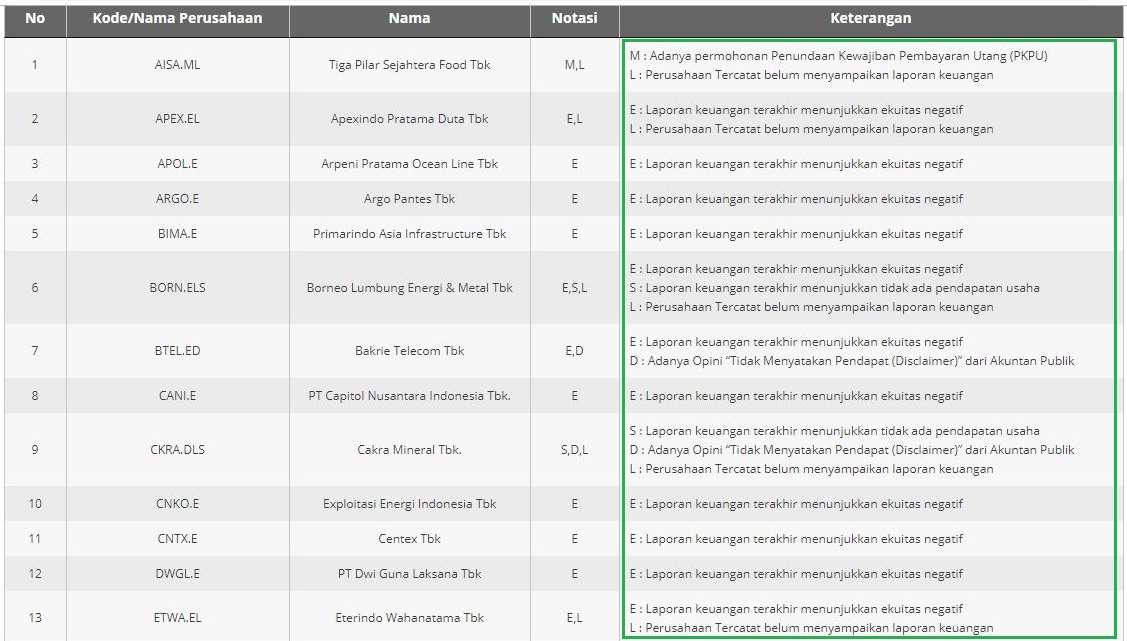Click the name 'Argo Pantes Tbk'
The width and height of the screenshot is (1127, 641).
click(410, 199)
